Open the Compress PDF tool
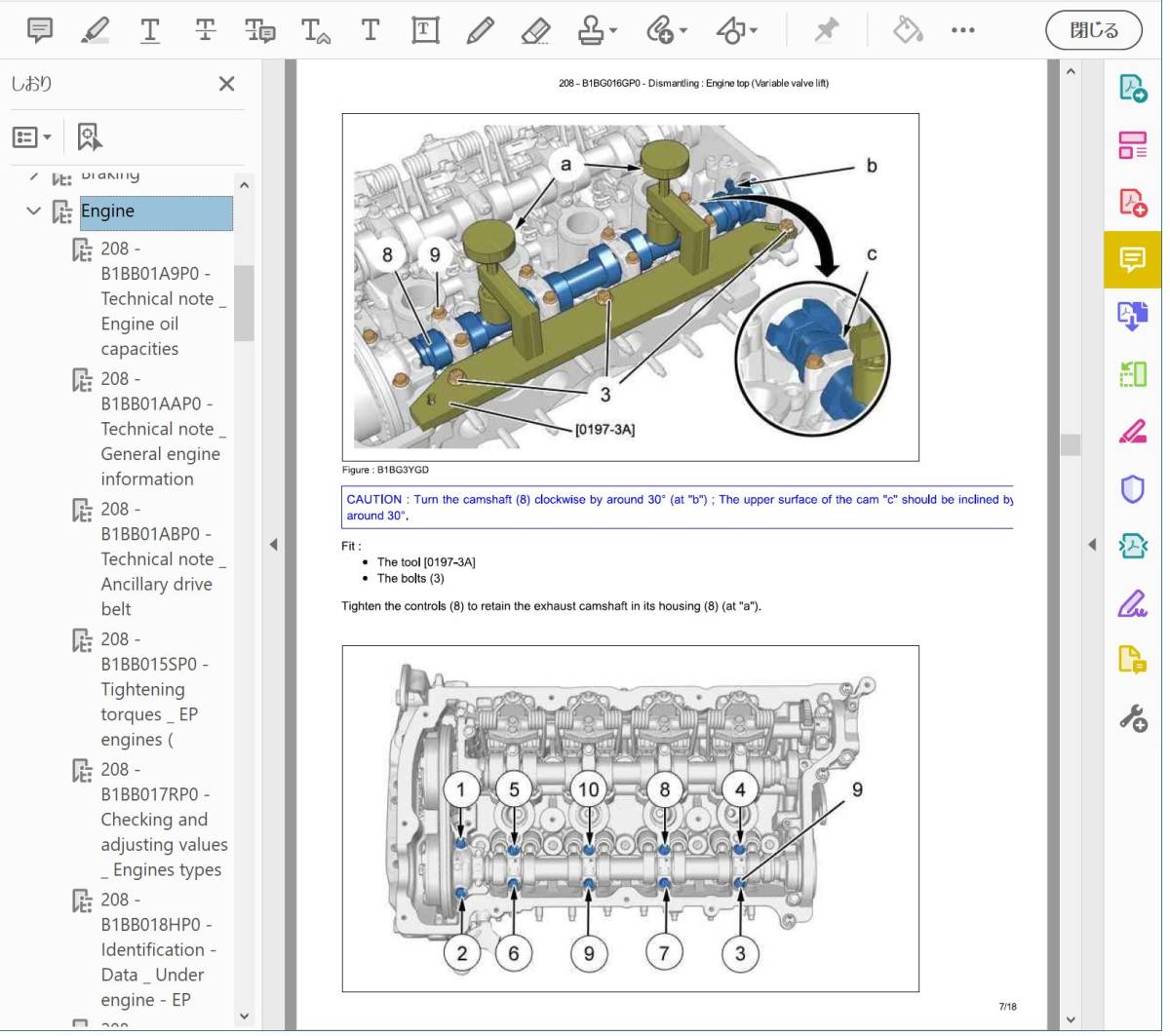The image size is (1170, 1036). (1132, 546)
